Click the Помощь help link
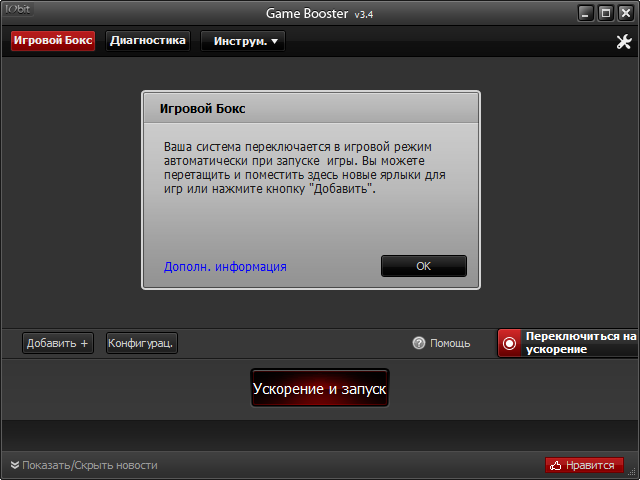 click(450, 343)
